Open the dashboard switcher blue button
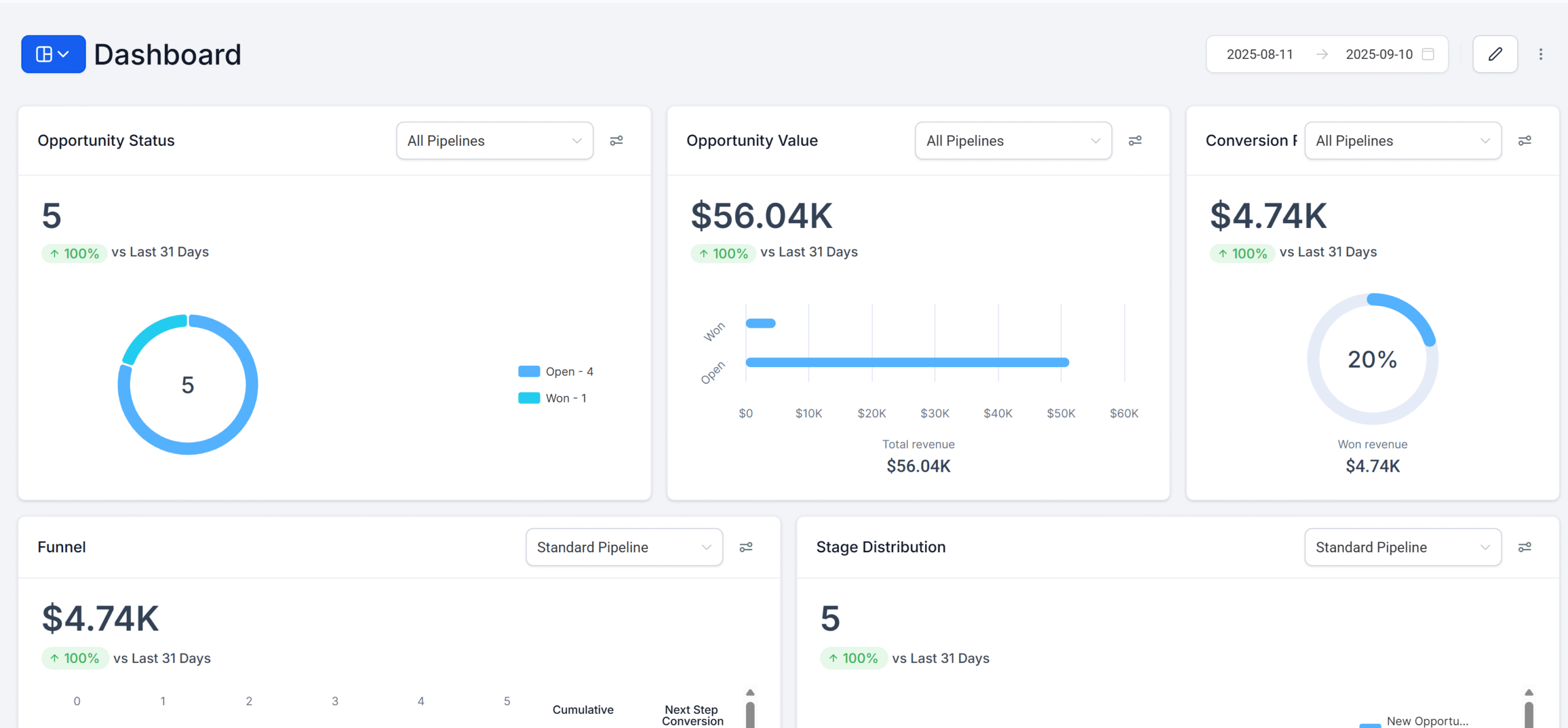The image size is (1568, 728). coord(53,55)
